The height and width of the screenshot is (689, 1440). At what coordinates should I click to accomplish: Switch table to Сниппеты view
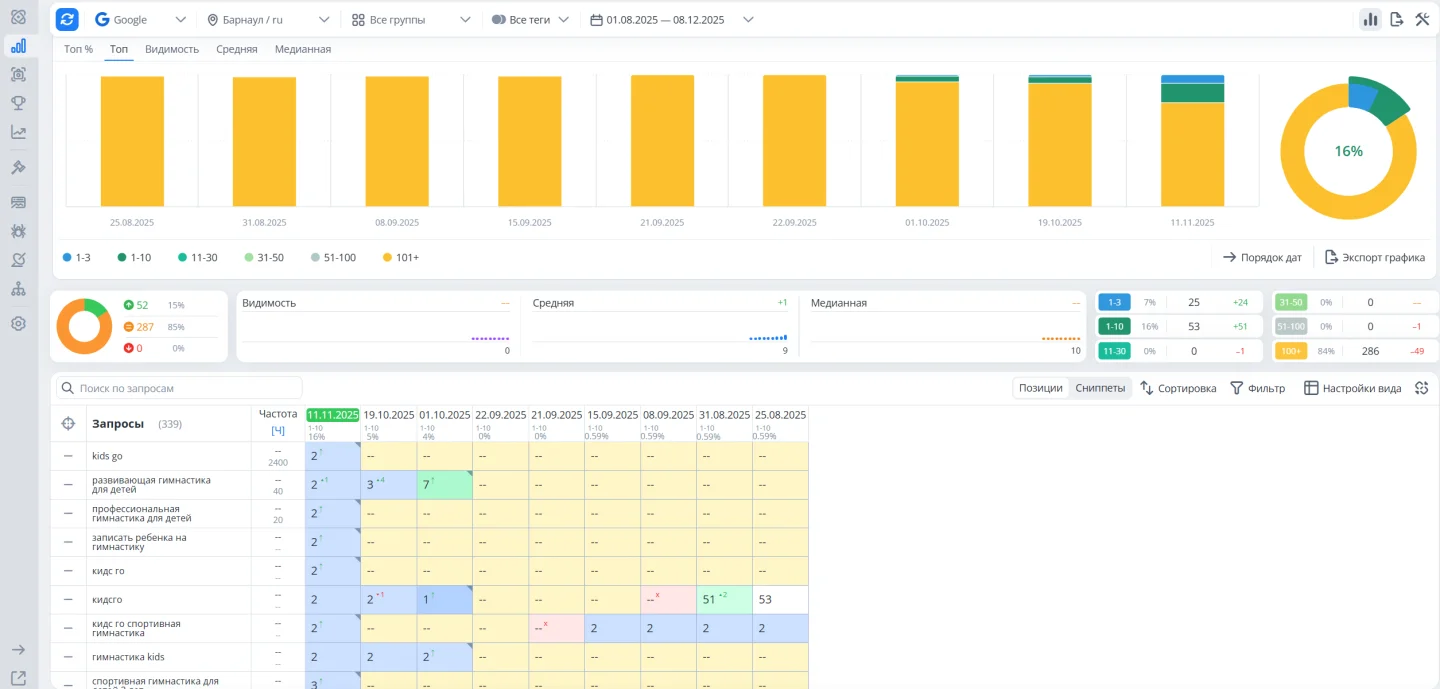(x=1100, y=388)
